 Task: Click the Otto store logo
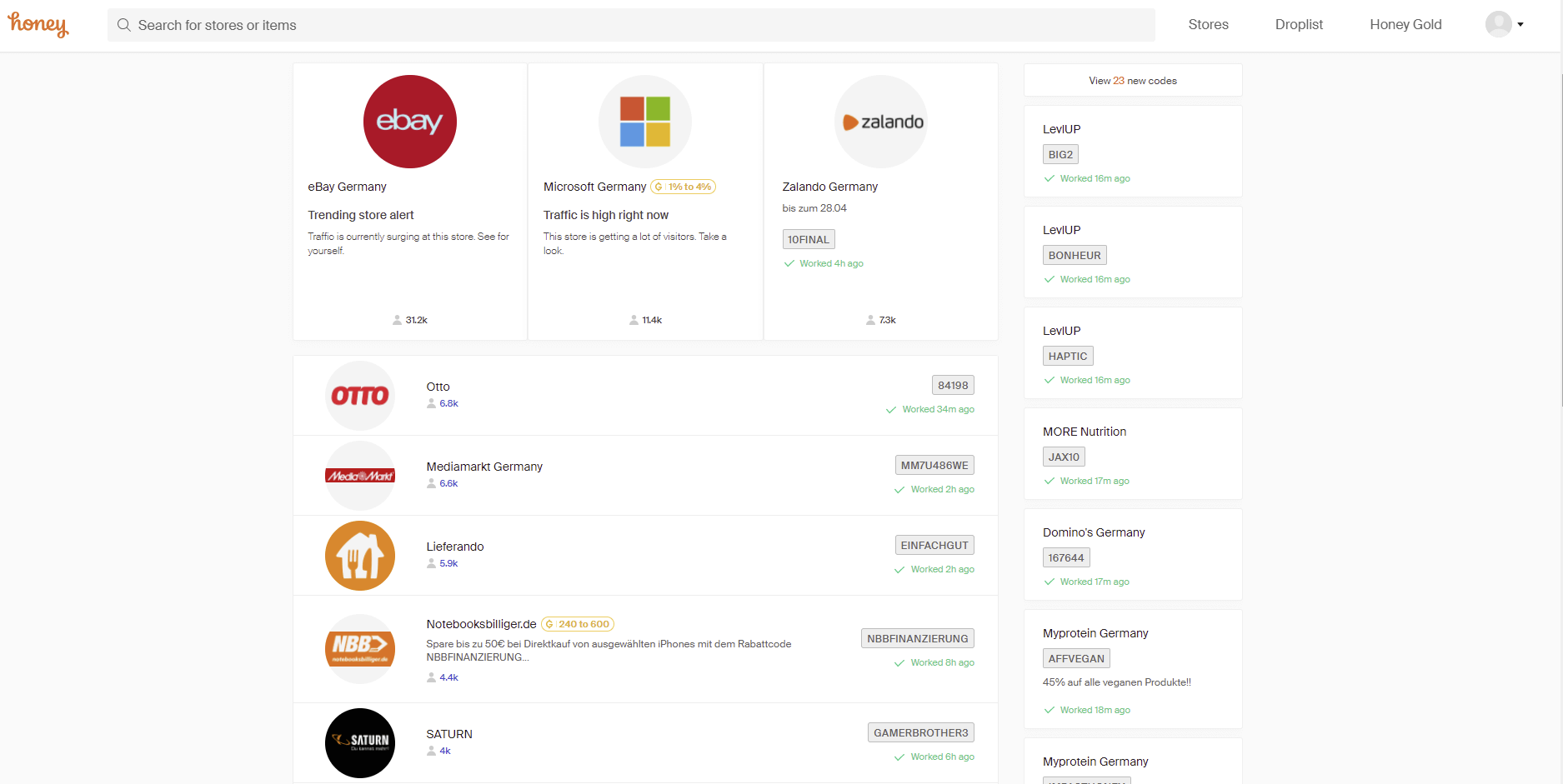click(x=360, y=396)
